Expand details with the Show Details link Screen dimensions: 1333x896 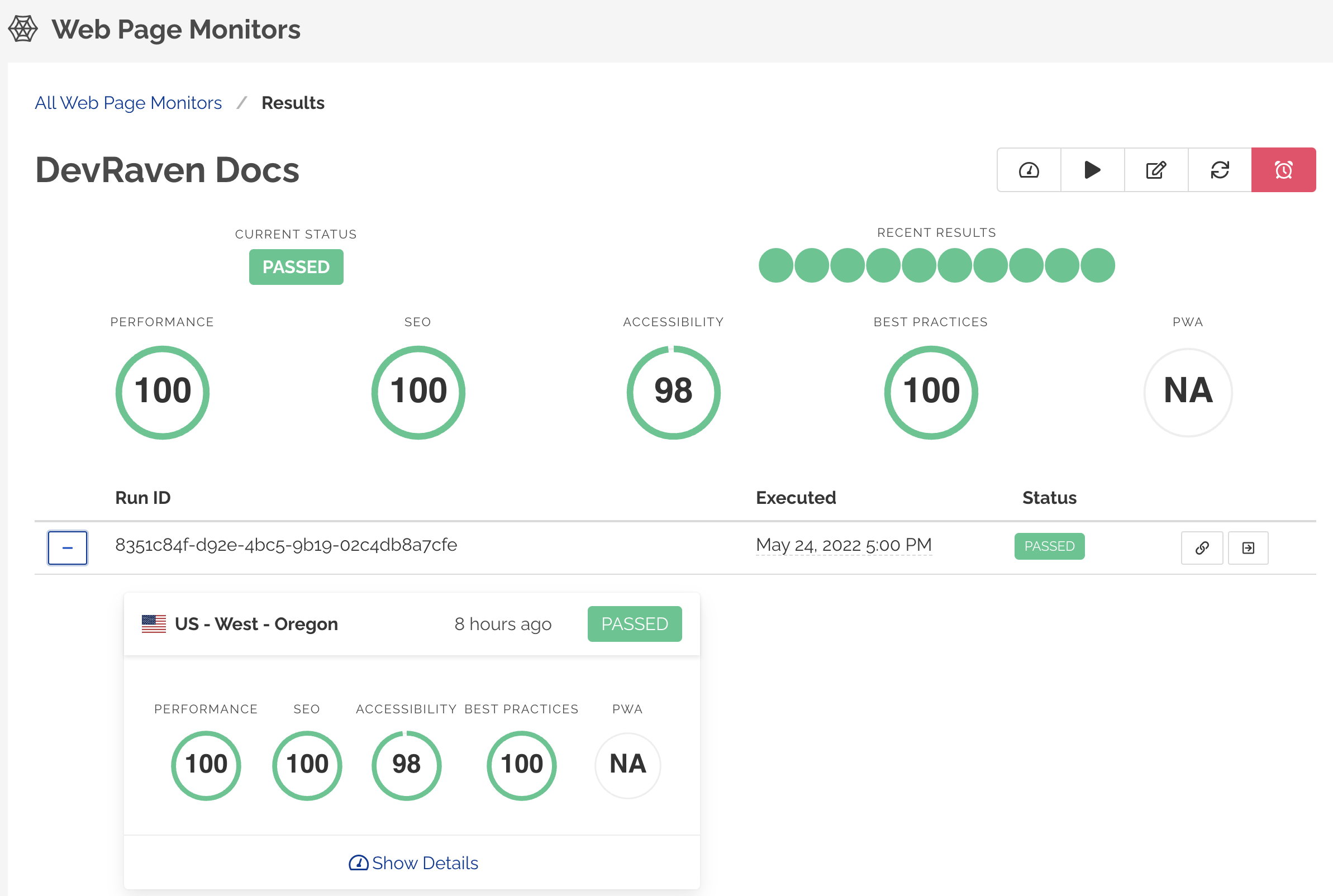tap(413, 863)
